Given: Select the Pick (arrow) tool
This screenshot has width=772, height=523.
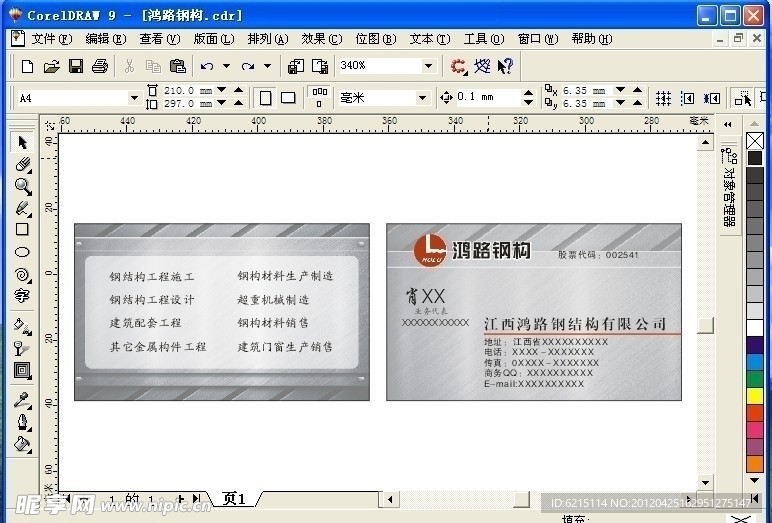Looking at the screenshot, I should (22, 142).
